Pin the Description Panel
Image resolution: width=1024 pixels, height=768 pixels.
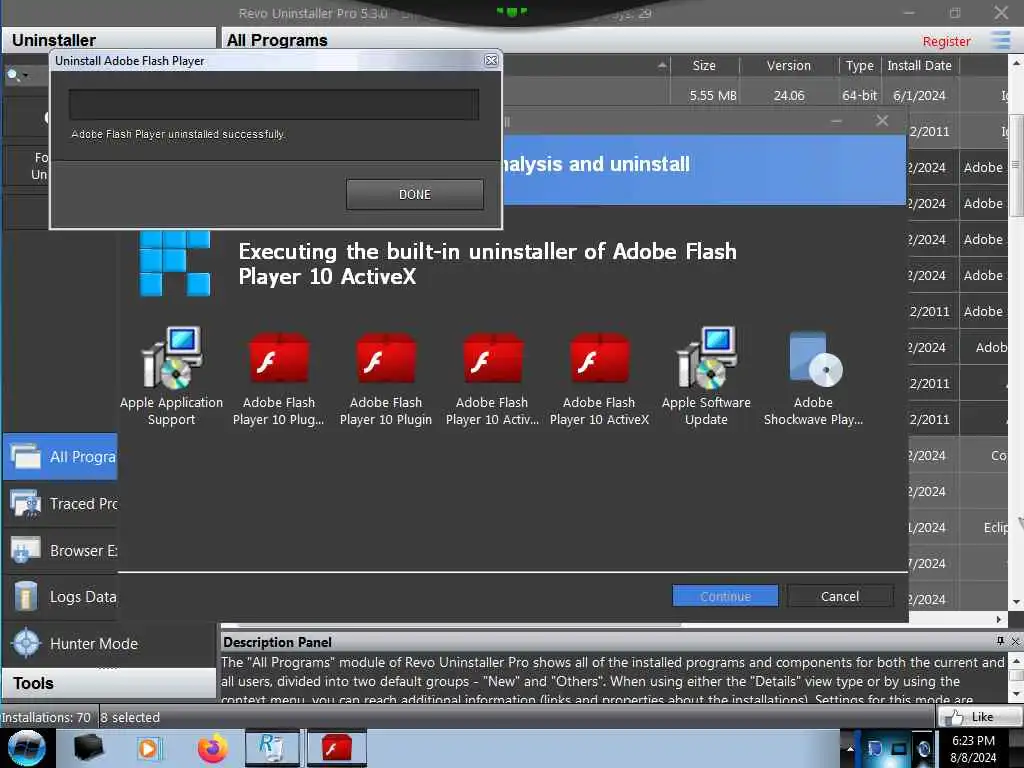1000,641
